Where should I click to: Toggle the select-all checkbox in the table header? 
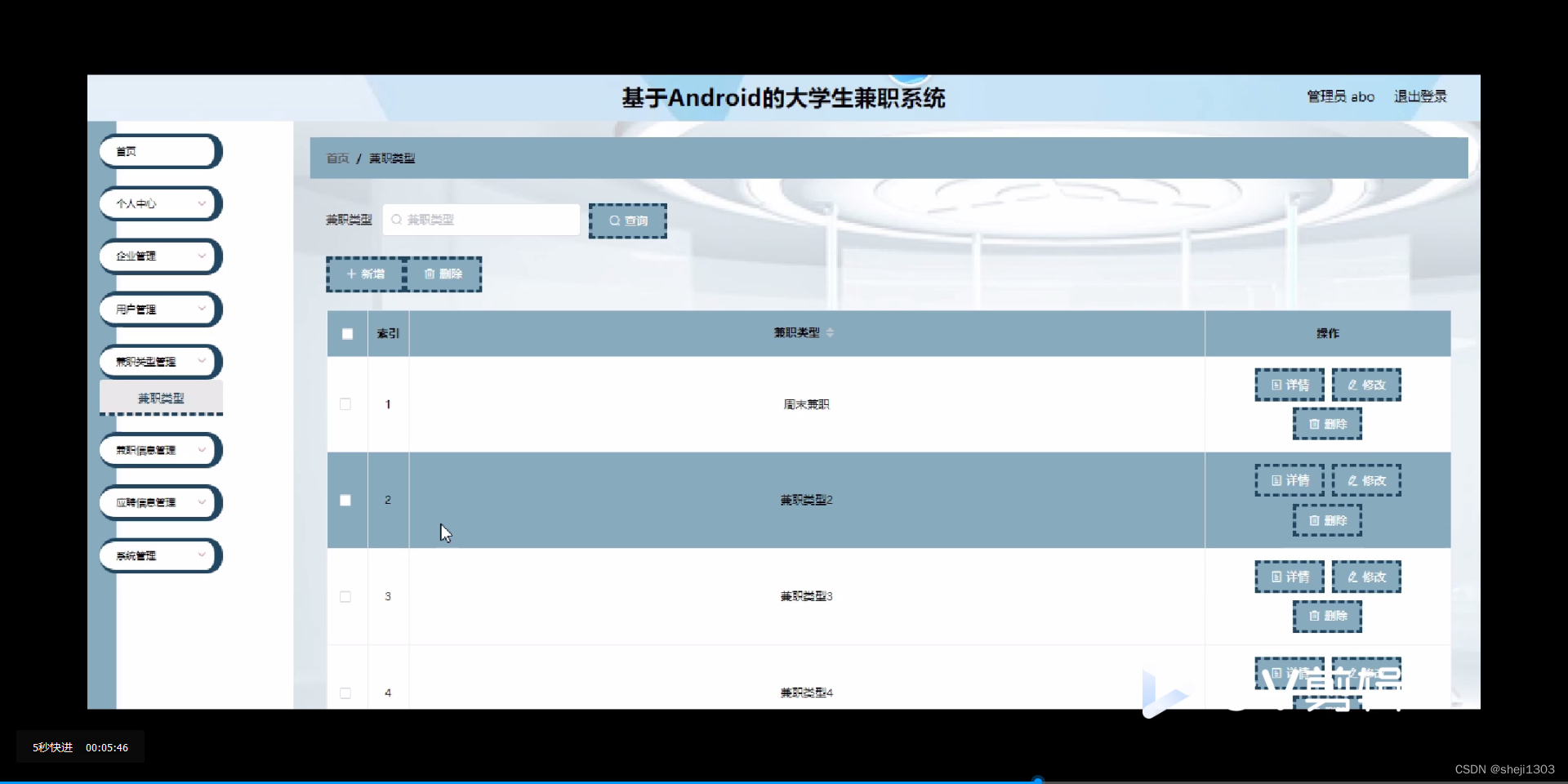(x=347, y=333)
